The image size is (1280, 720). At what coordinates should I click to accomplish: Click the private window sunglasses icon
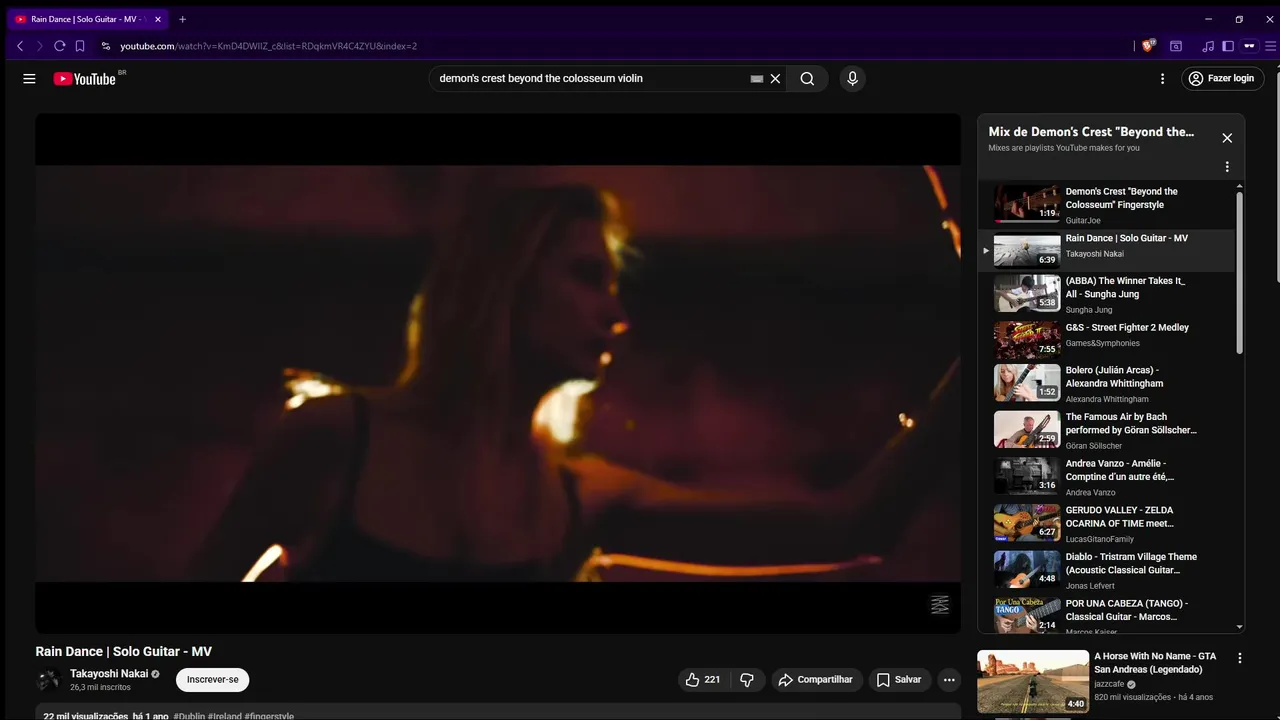(1249, 46)
